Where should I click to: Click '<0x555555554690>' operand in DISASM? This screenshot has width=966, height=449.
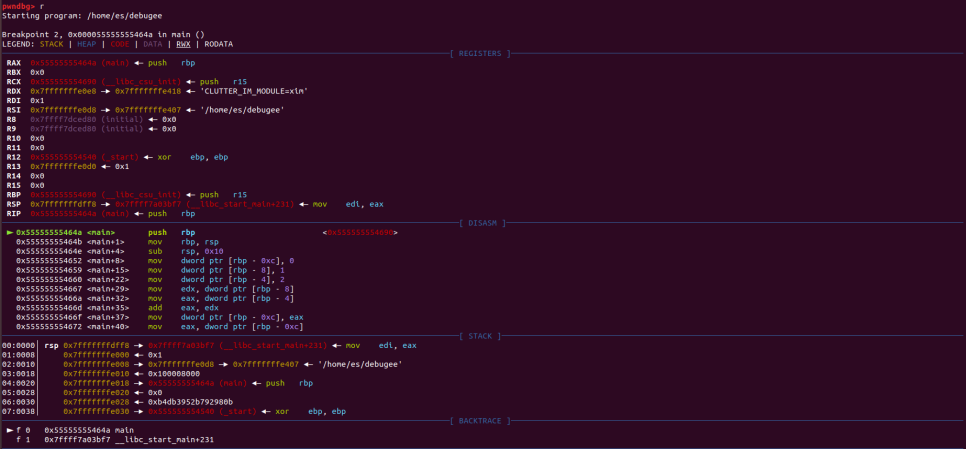point(360,233)
